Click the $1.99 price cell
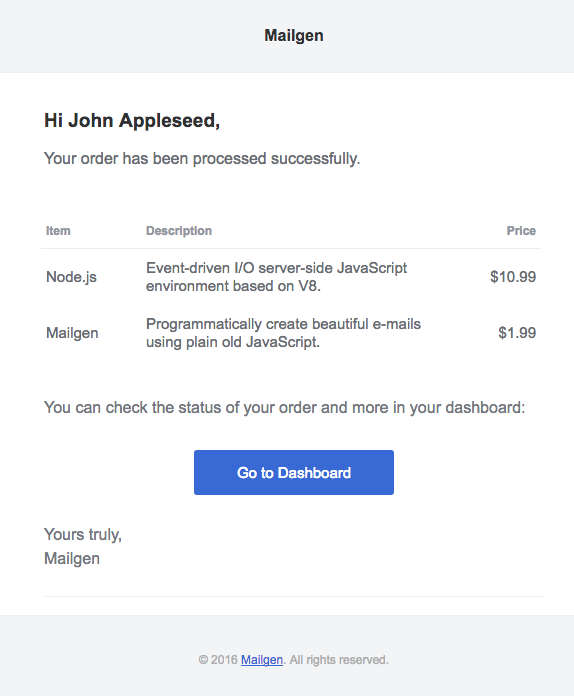This screenshot has width=574, height=697. [517, 332]
